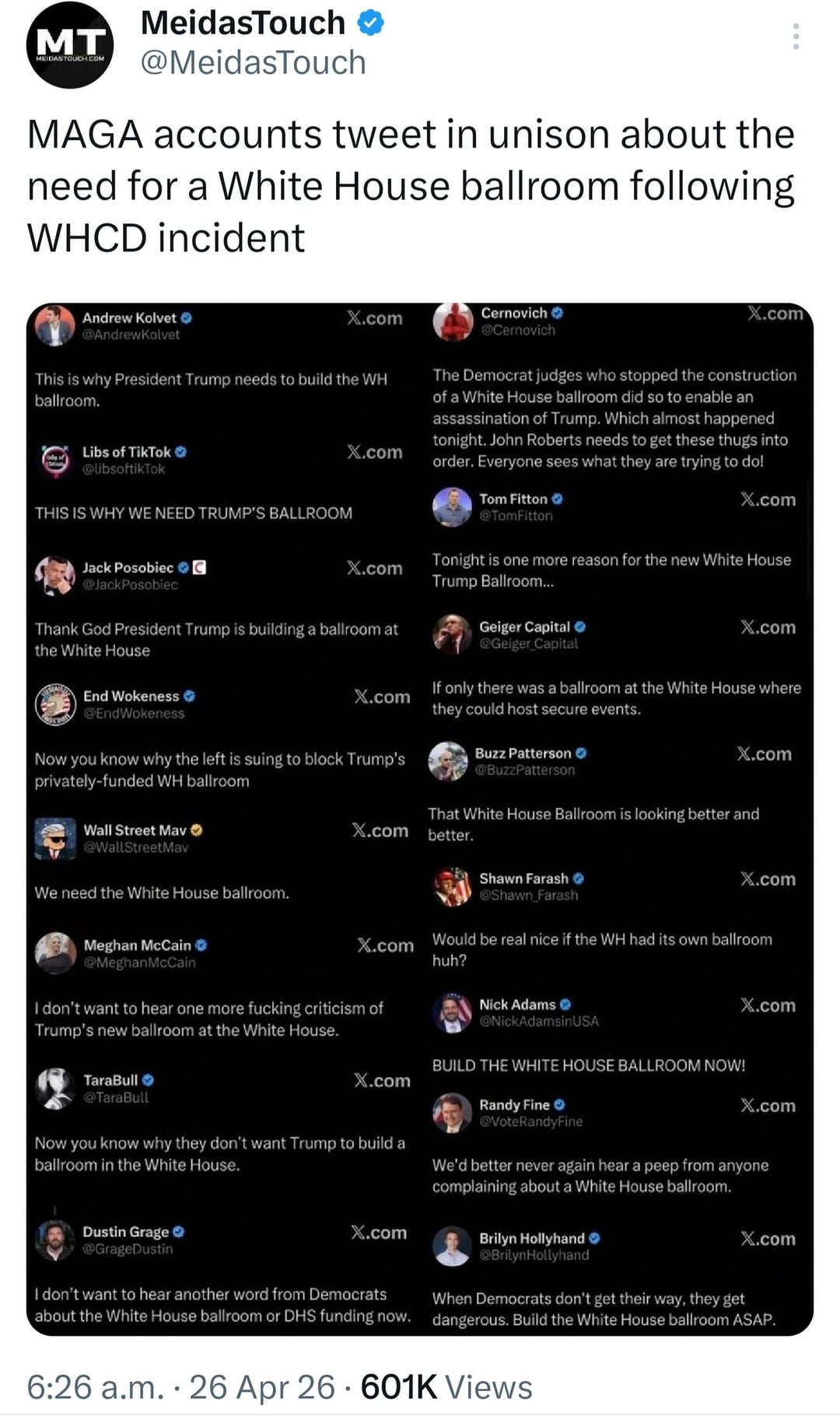Click the End Wokeness avatar
Viewport: 840px width, 1416px height.
coord(55,704)
